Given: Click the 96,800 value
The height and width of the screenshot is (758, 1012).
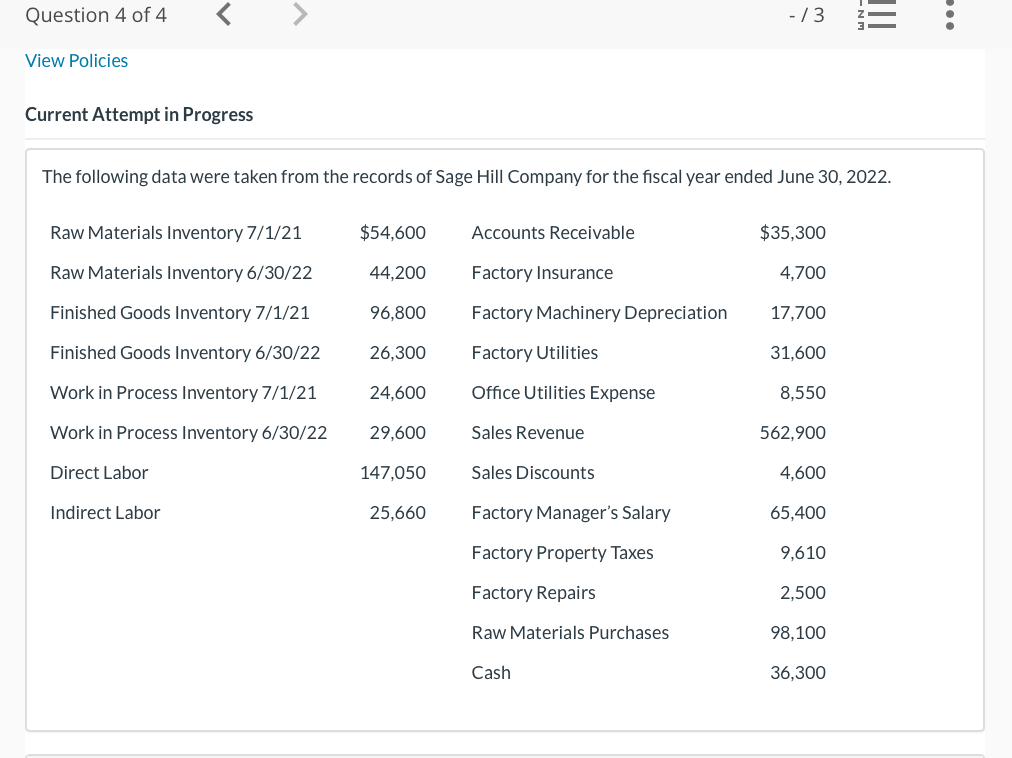Looking at the screenshot, I should point(398,312).
